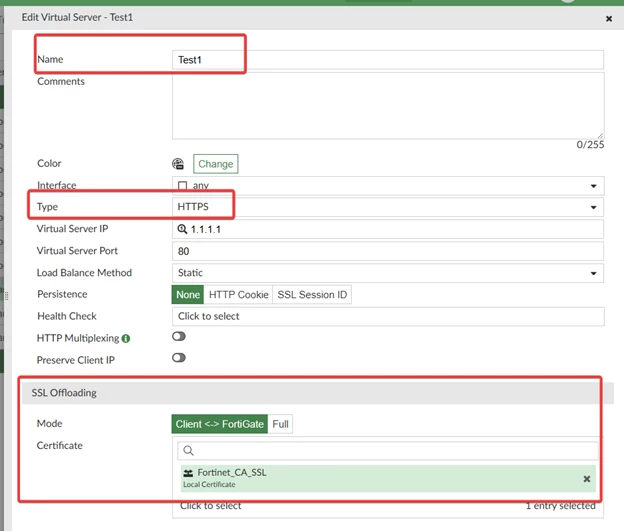Select Full SSL offloading mode
624x531 pixels.
[x=280, y=424]
